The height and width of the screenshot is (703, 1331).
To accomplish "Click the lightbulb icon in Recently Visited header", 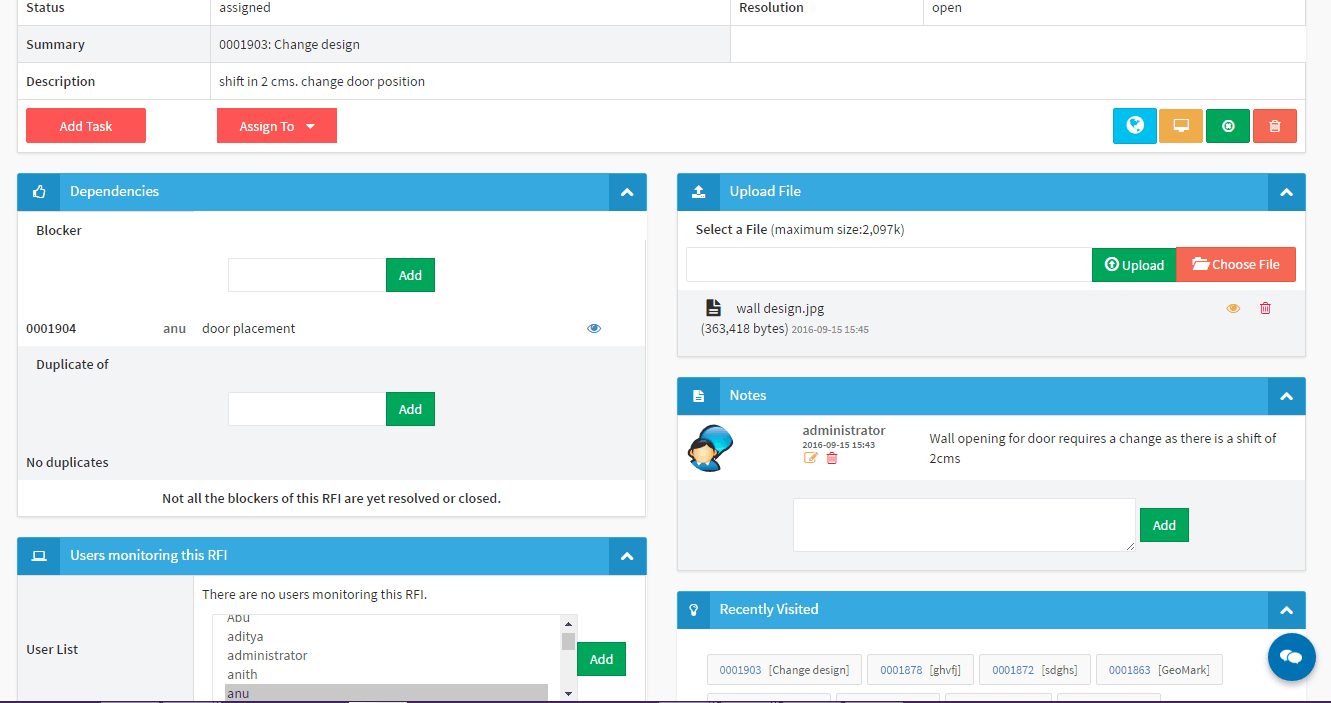I will [x=694, y=610].
